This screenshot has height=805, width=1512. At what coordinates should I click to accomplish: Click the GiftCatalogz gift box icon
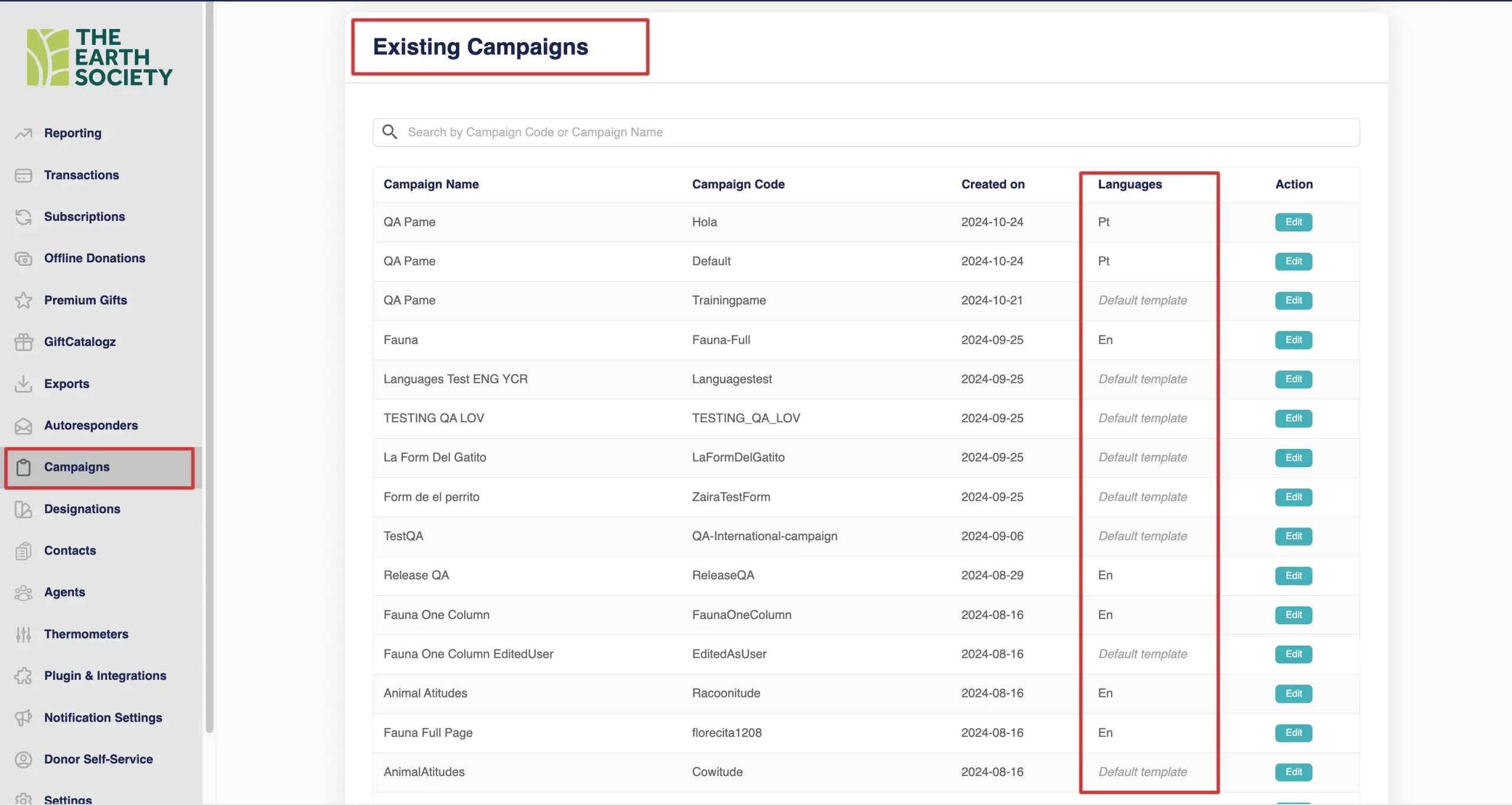[24, 342]
